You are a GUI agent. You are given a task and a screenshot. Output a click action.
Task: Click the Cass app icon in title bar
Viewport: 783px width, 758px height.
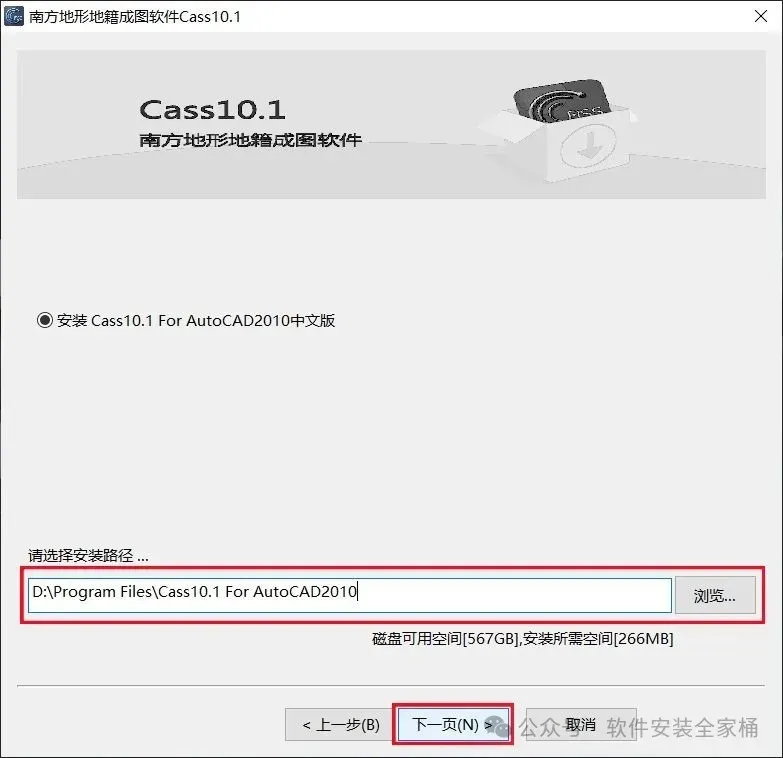[13, 16]
